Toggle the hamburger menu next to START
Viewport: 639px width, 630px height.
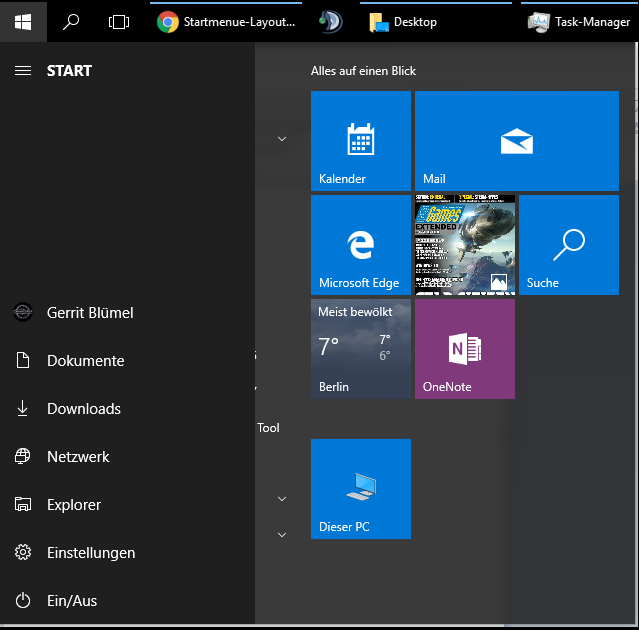23,71
